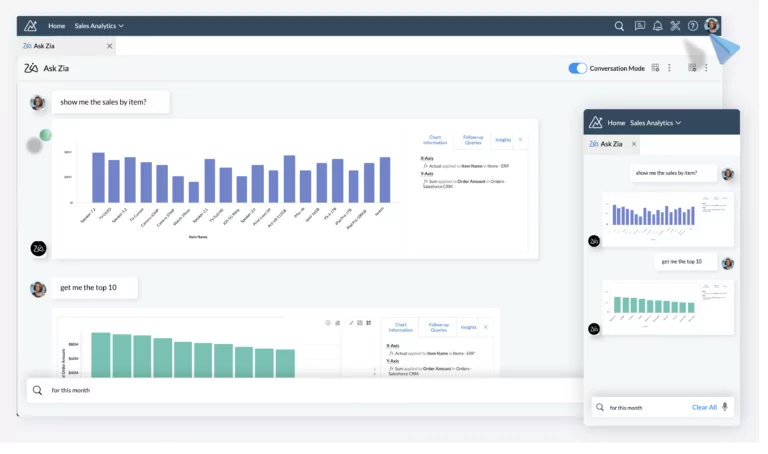Open Insights tab of blue sales chart
Screen dimensions: 768x454
click(503, 140)
